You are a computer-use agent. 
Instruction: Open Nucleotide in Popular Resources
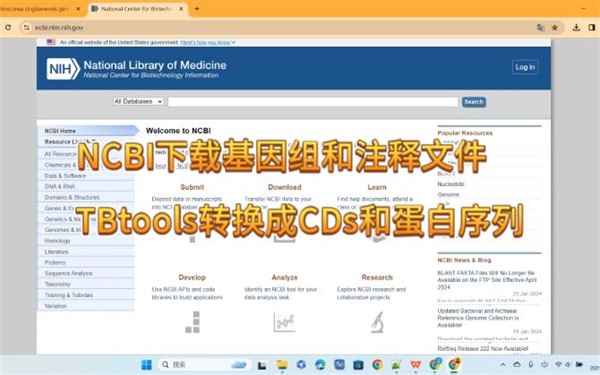click(x=451, y=184)
